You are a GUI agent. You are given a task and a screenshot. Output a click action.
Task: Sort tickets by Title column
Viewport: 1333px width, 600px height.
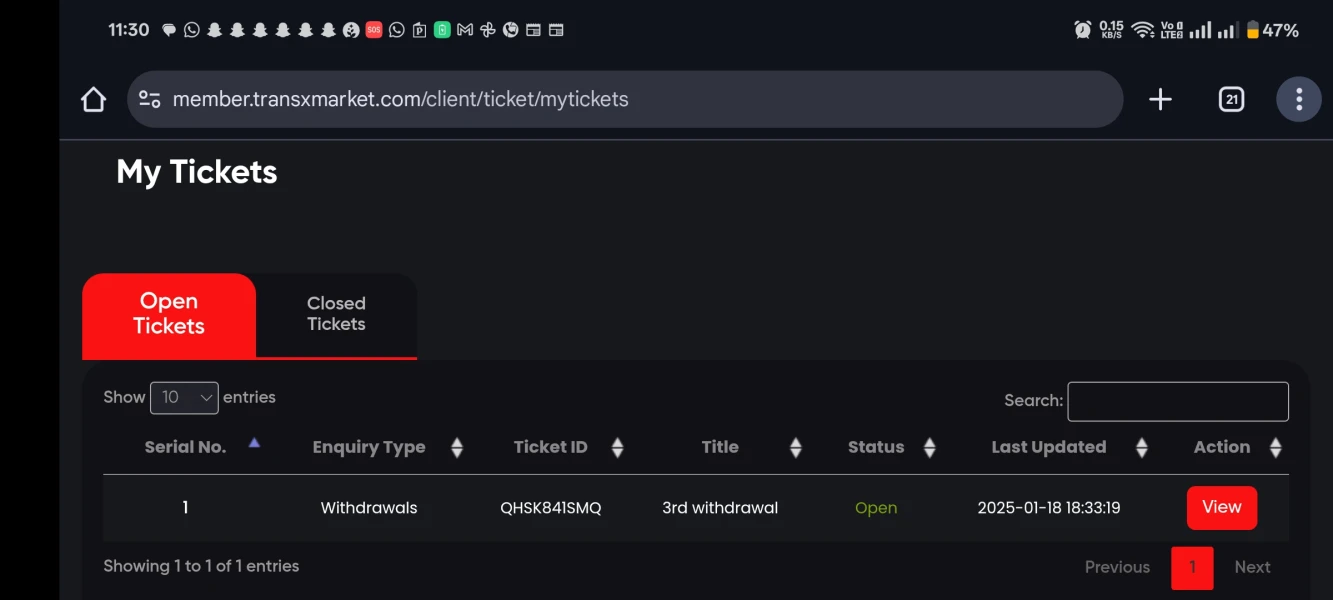click(x=796, y=448)
